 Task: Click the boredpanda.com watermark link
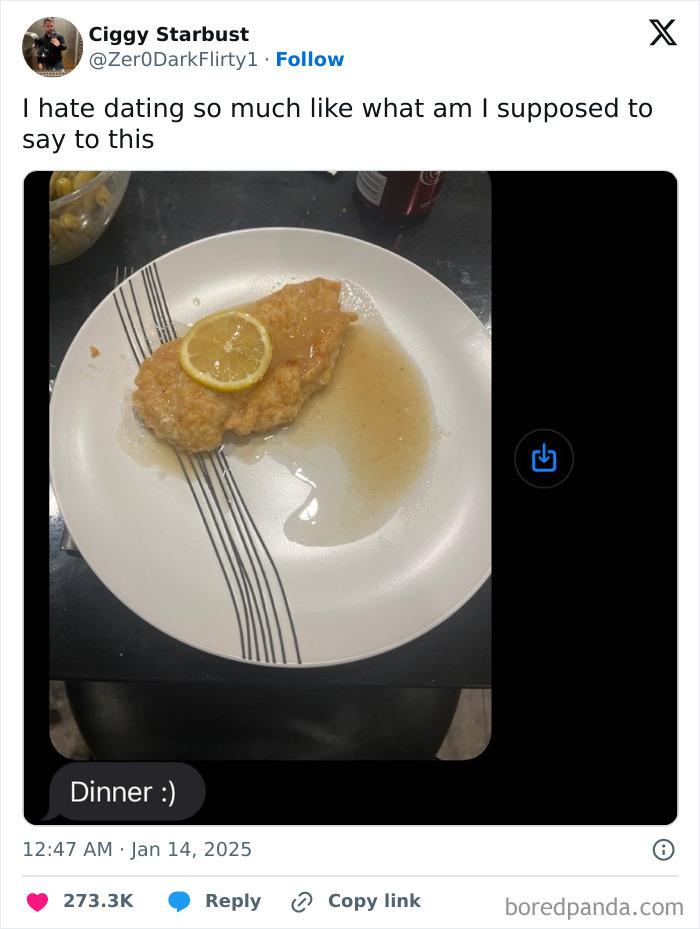[x=596, y=902]
